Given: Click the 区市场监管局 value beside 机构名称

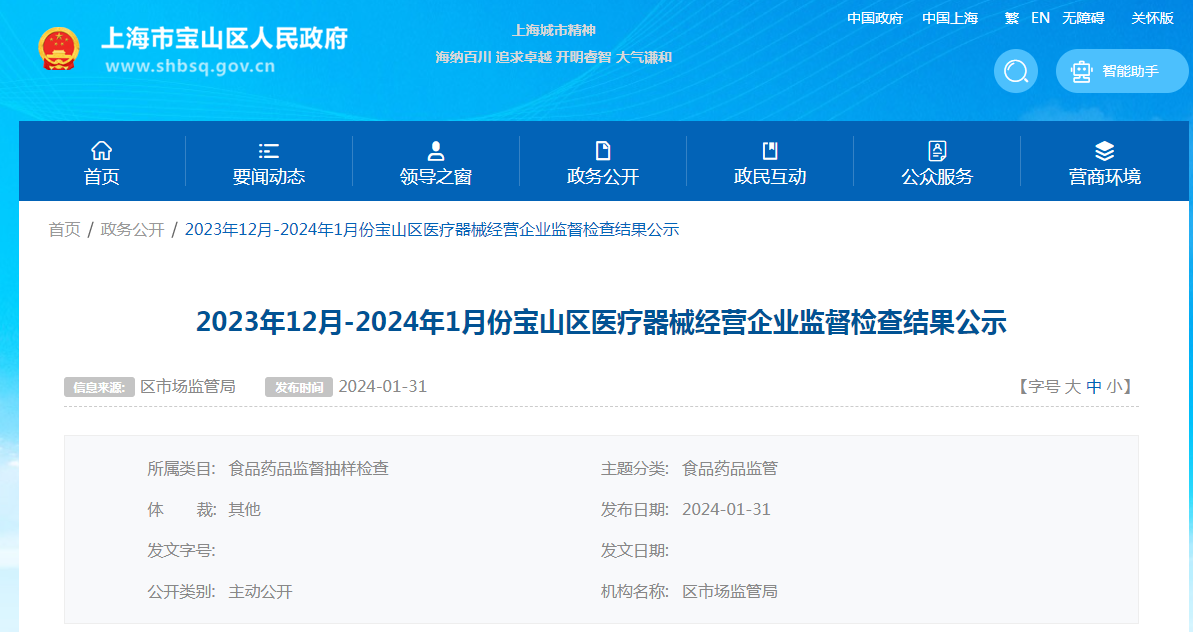Looking at the screenshot, I should tap(730, 592).
